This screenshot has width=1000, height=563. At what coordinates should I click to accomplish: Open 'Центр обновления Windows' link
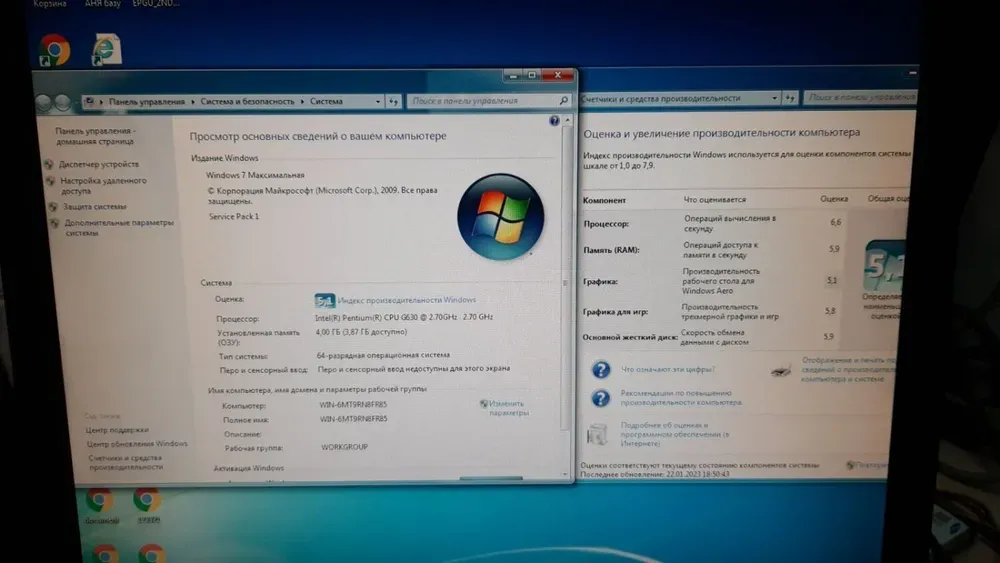(x=136, y=443)
